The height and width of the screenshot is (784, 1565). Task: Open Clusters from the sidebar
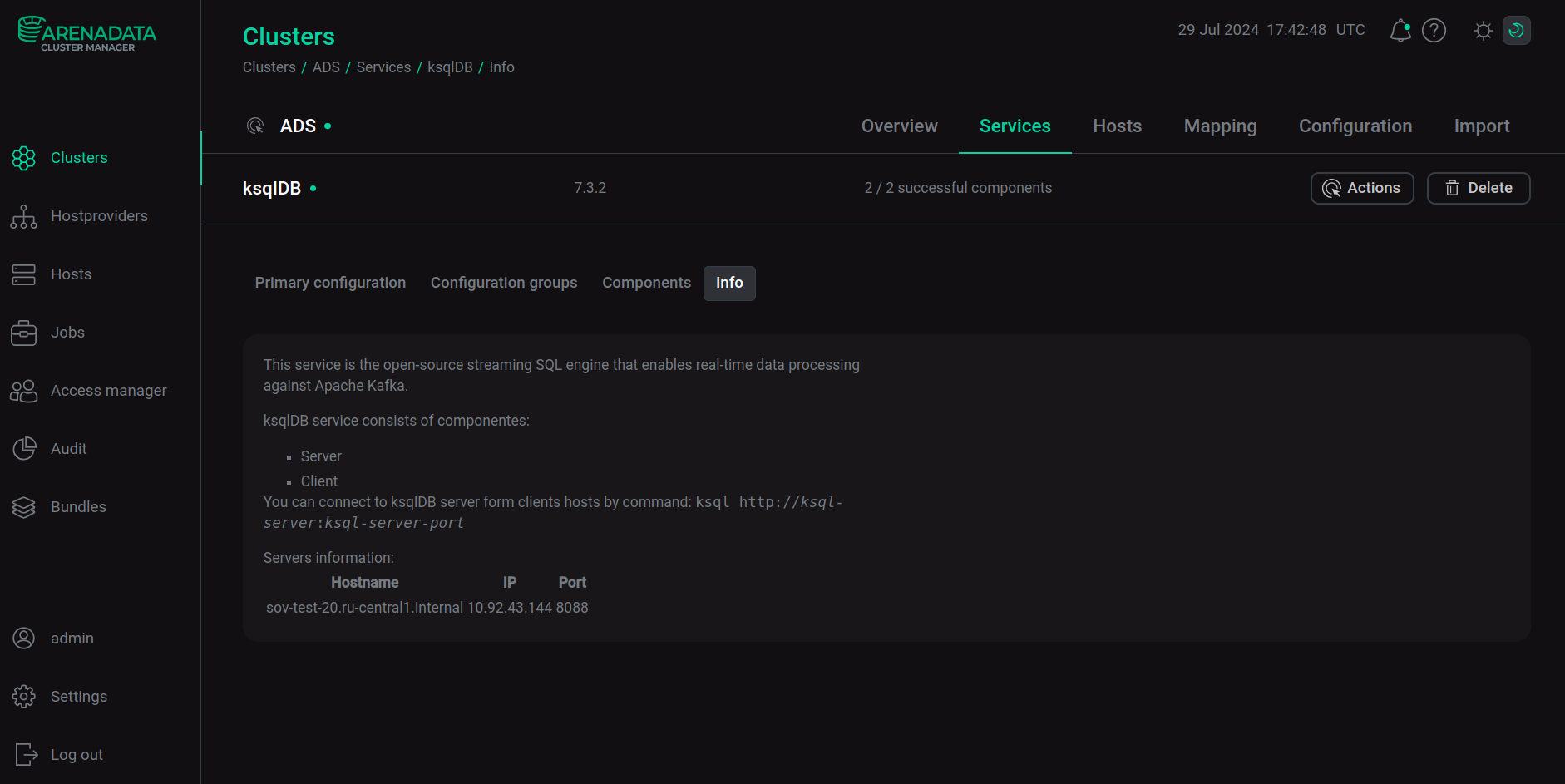pos(79,158)
